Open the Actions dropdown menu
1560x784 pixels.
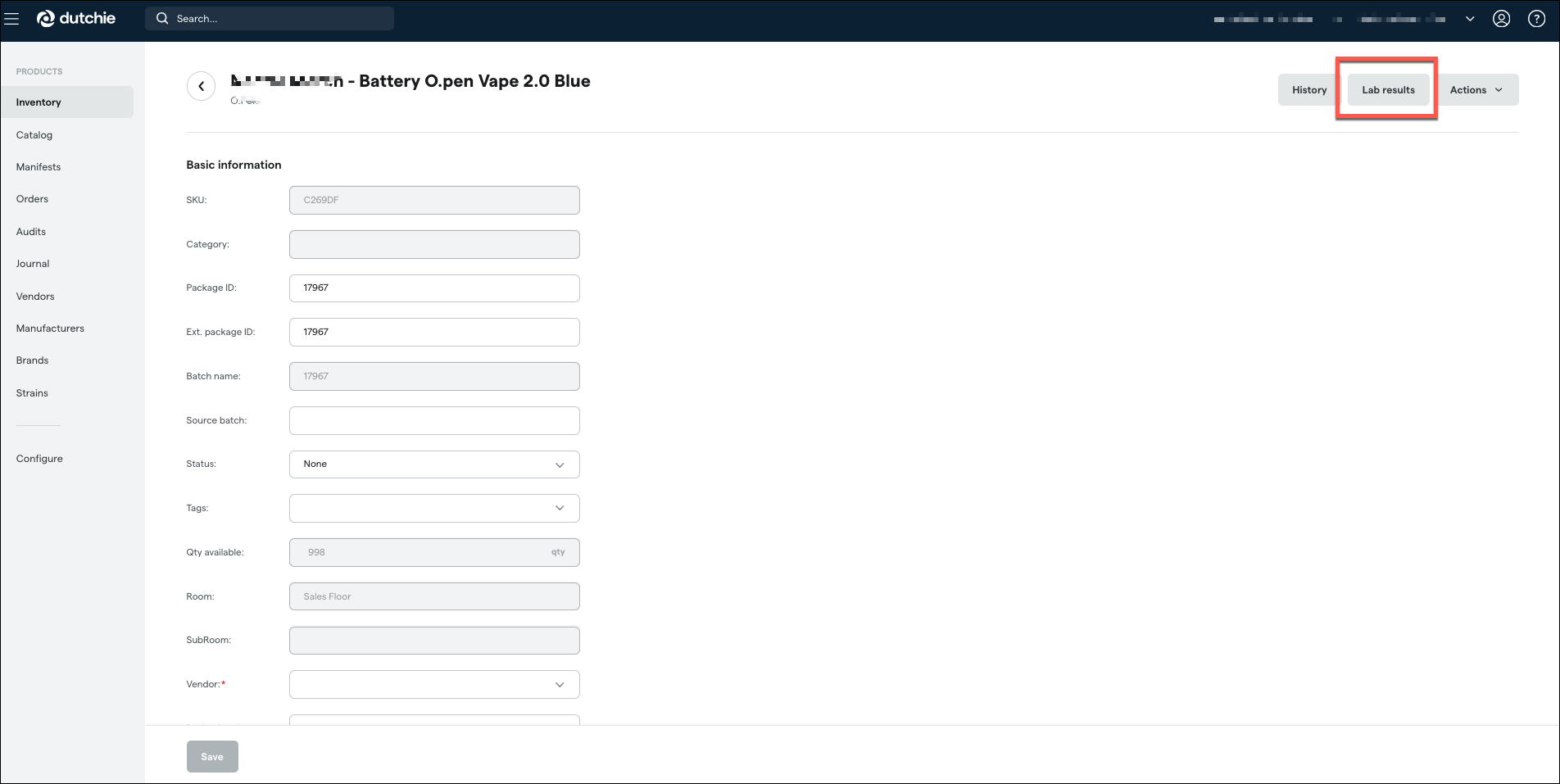pos(1476,90)
